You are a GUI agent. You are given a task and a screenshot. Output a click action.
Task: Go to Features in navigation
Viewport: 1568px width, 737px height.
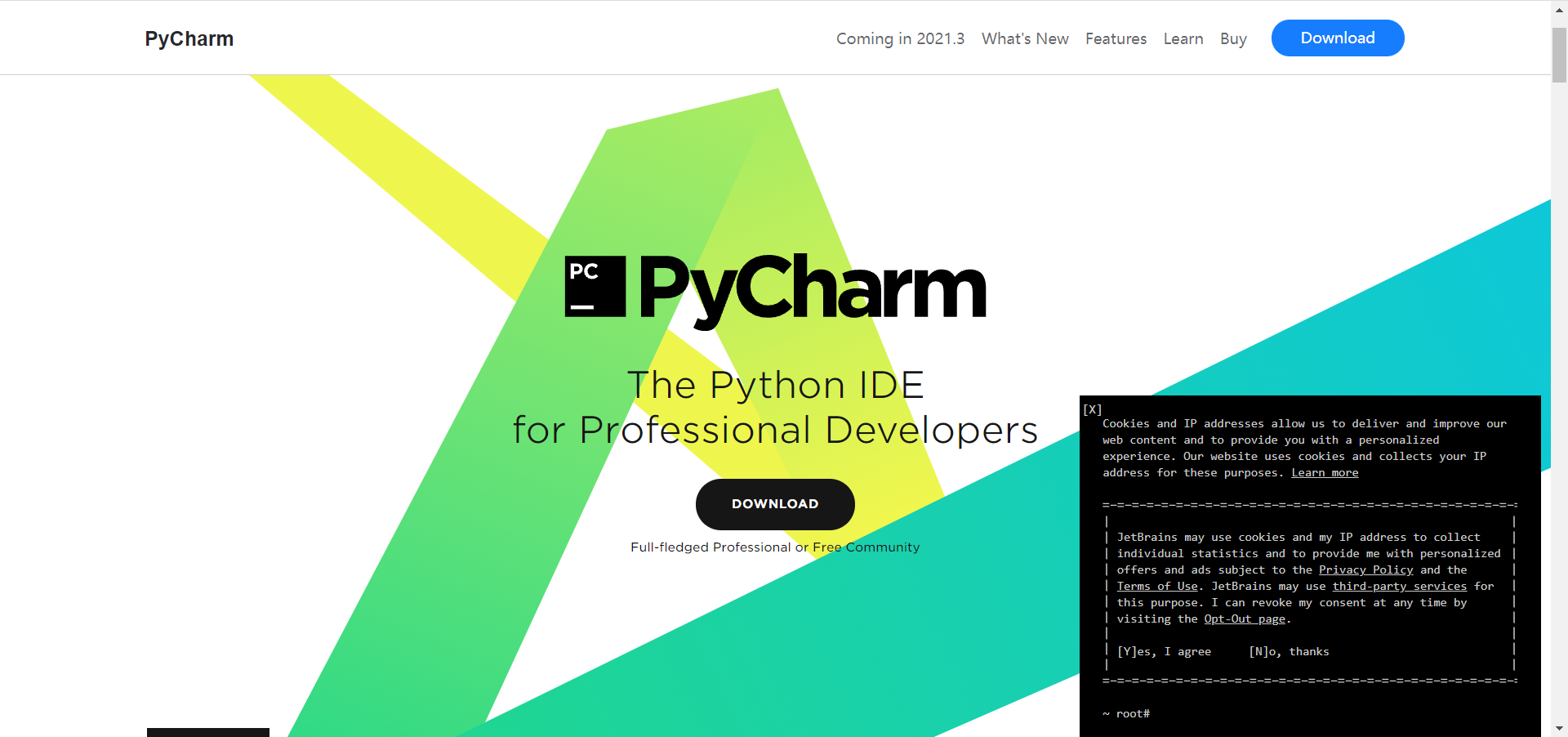pos(1116,38)
